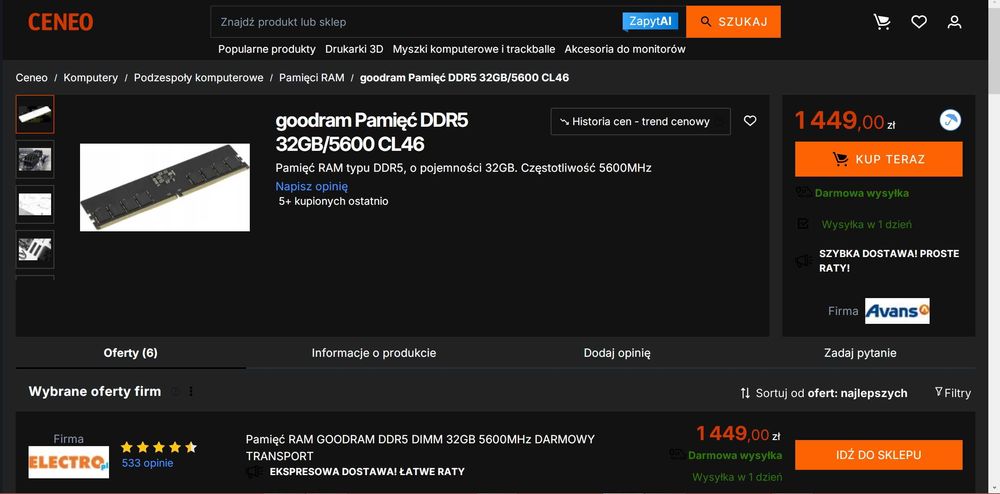
Task: Open Popularne produkty link
Action: point(267,49)
